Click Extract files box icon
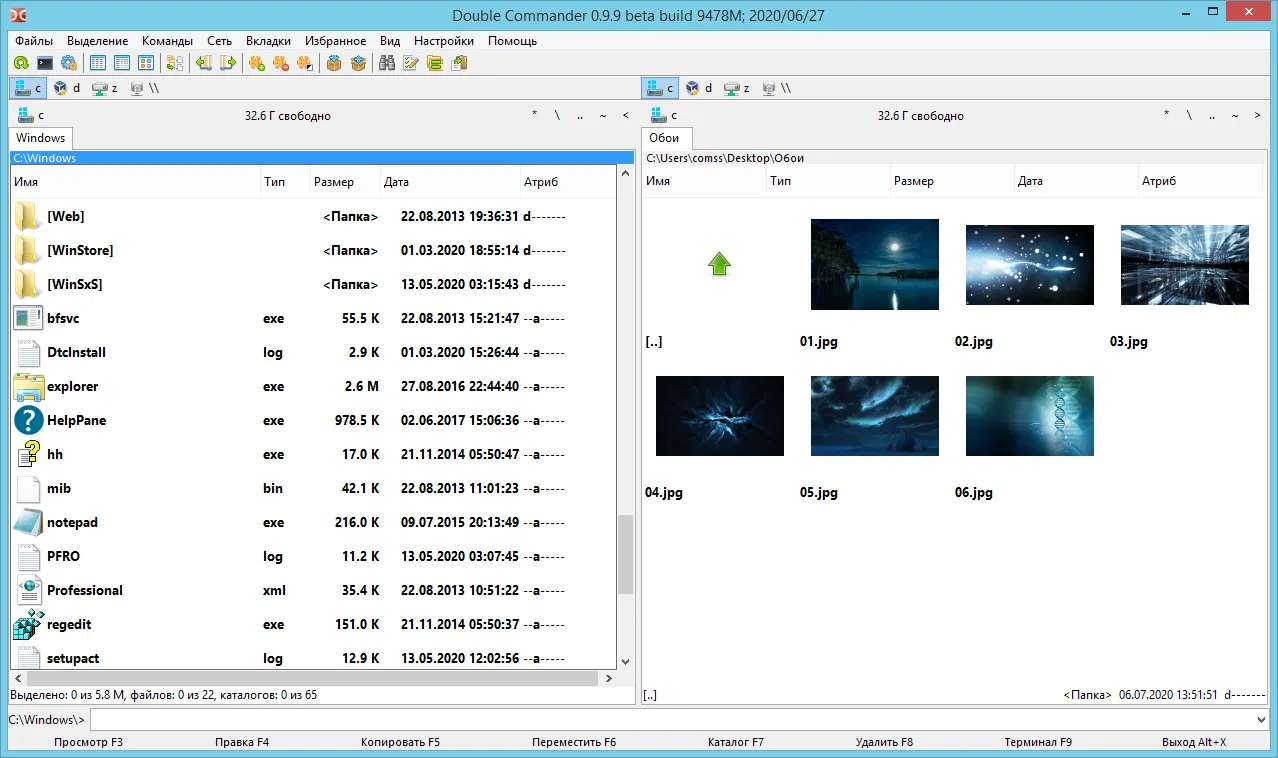Viewport: 1278px width, 758px height. pyautogui.click(x=359, y=63)
